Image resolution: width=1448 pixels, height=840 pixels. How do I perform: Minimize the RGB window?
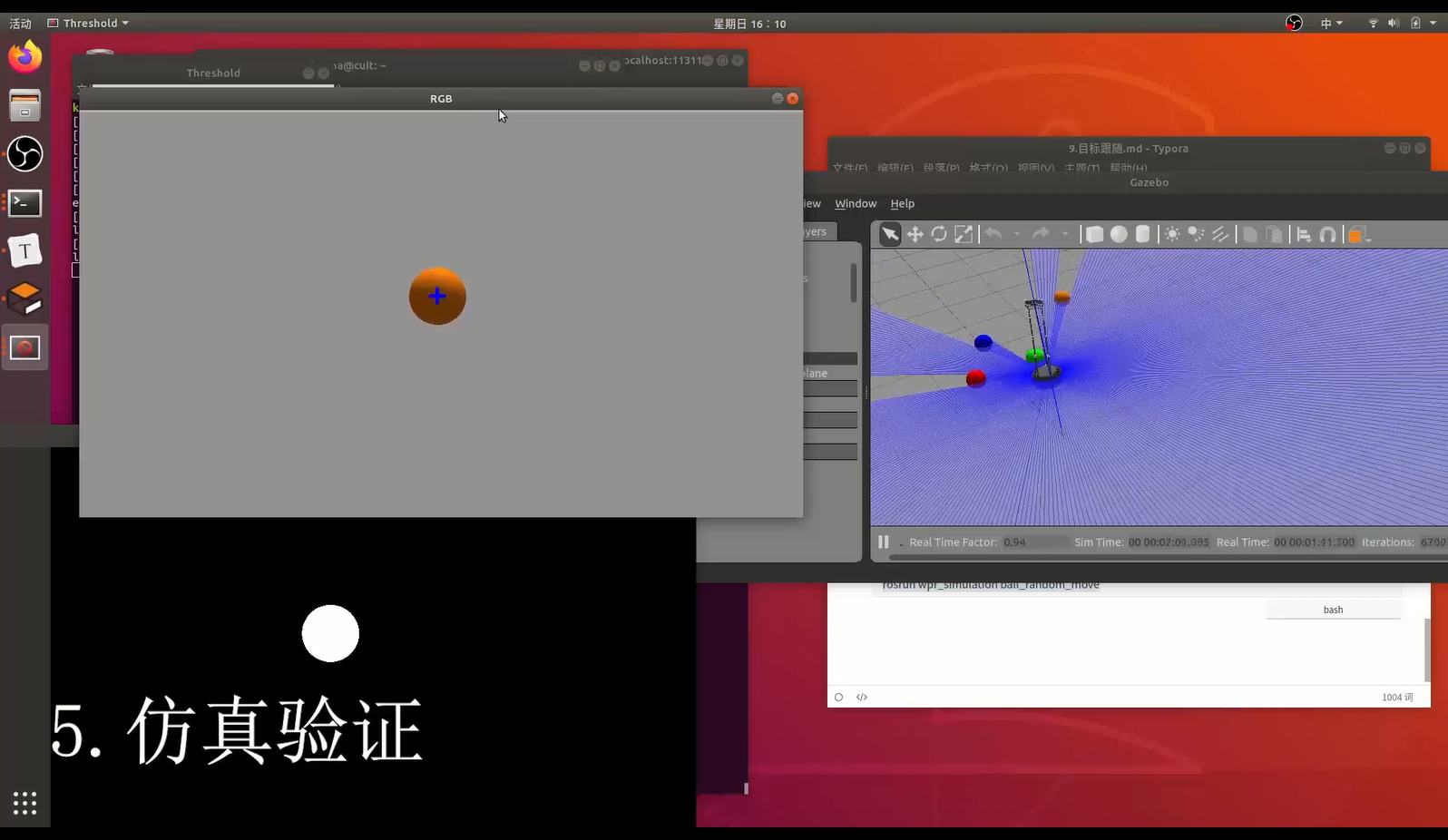(x=778, y=98)
